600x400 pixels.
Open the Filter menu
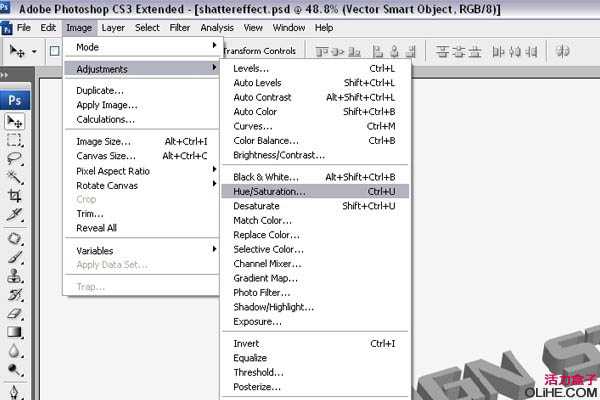[x=180, y=28]
